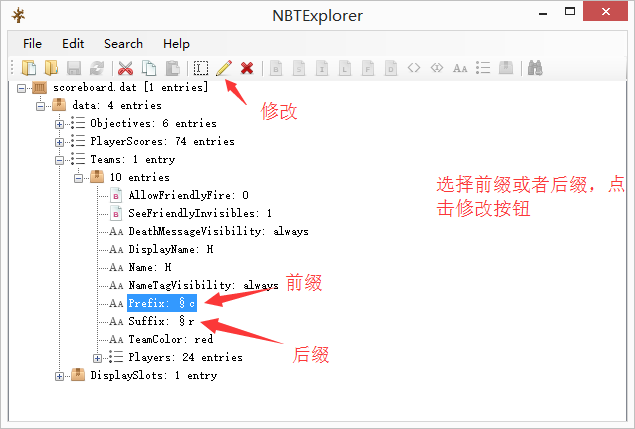The width and height of the screenshot is (635, 429).
Task: Click the Open File toolbar icon
Action: click(x=29, y=68)
